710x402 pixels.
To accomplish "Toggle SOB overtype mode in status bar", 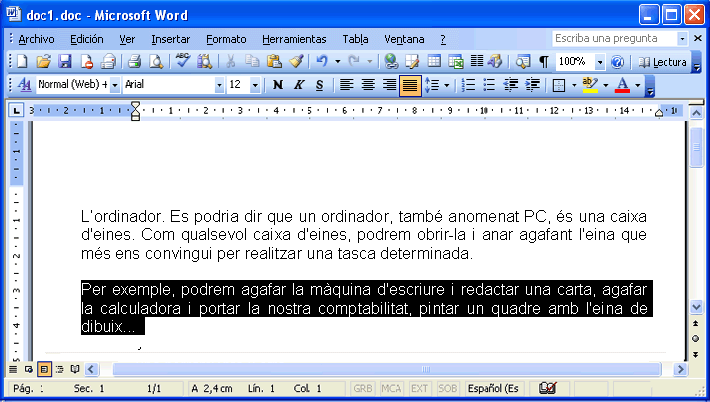I will click(447, 388).
